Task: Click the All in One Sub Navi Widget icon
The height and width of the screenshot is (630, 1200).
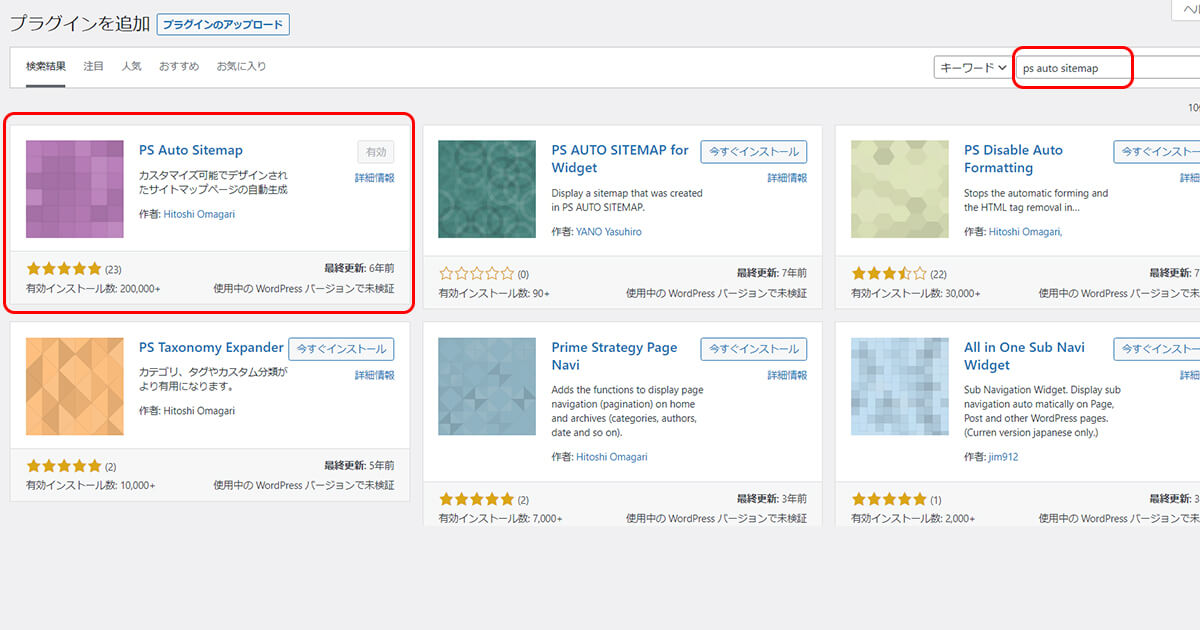Action: pos(900,387)
